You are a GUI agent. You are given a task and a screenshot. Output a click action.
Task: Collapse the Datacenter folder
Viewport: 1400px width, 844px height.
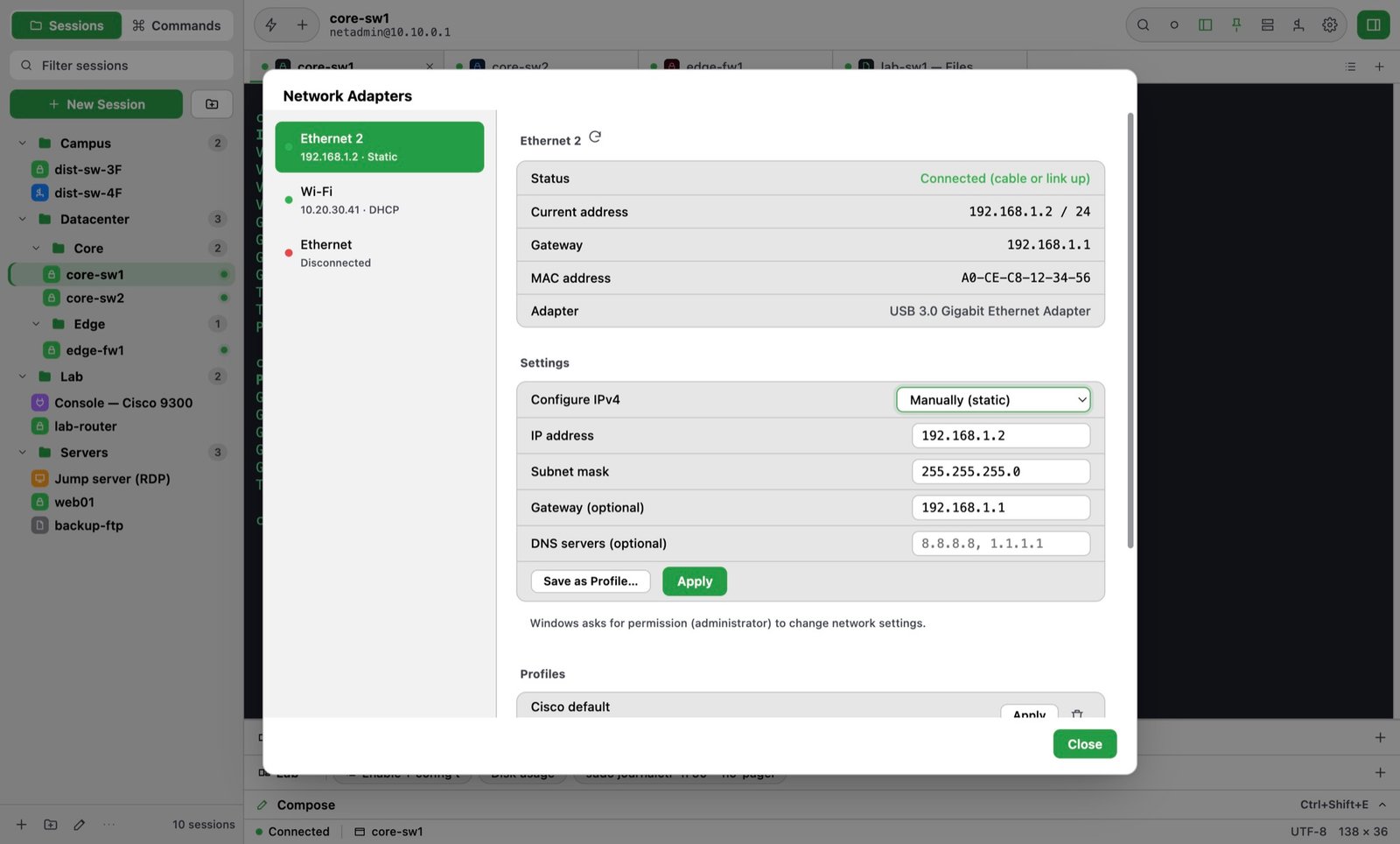(23, 220)
